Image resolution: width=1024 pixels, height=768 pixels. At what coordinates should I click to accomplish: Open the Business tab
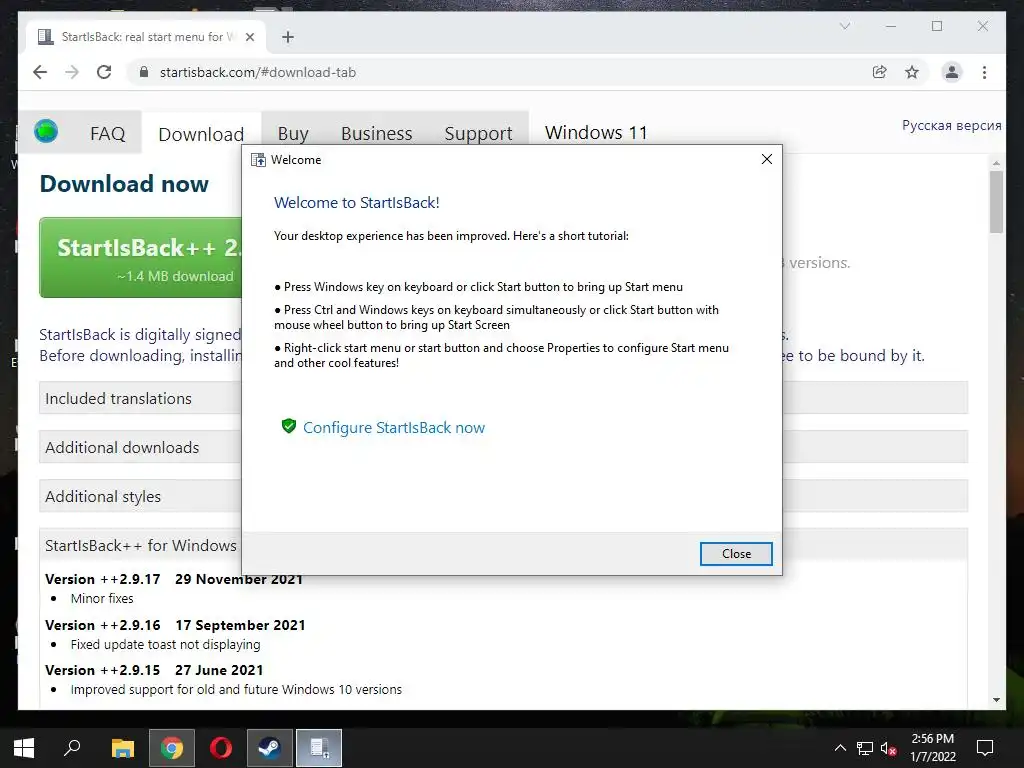377,134
